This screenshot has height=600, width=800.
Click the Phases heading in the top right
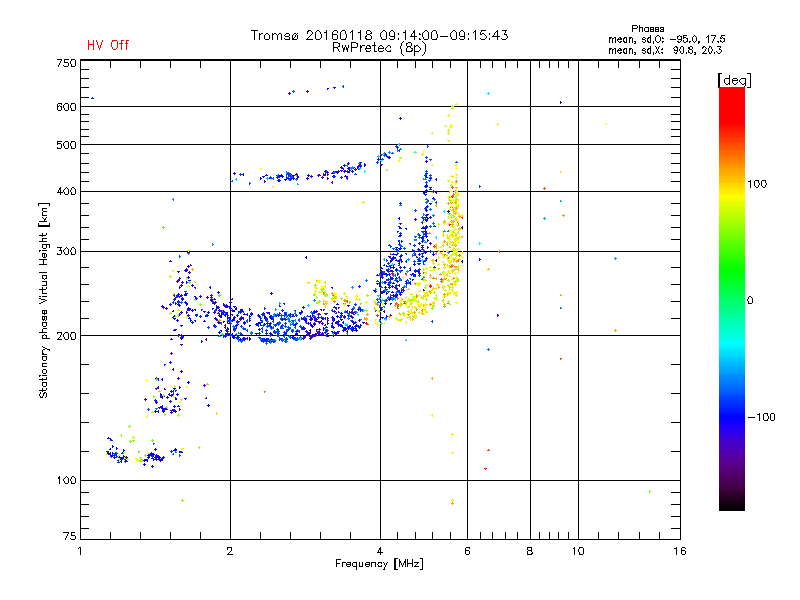coord(647,29)
